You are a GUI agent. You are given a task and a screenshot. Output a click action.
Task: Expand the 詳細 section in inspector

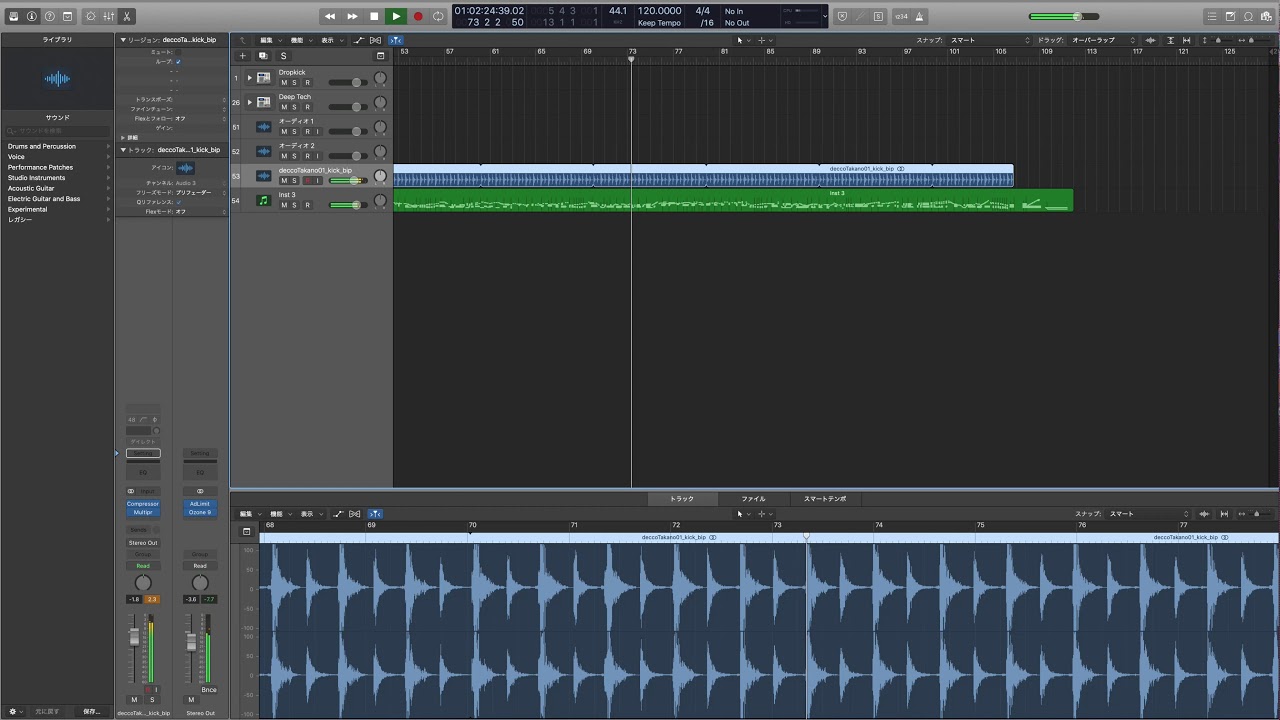(123, 138)
